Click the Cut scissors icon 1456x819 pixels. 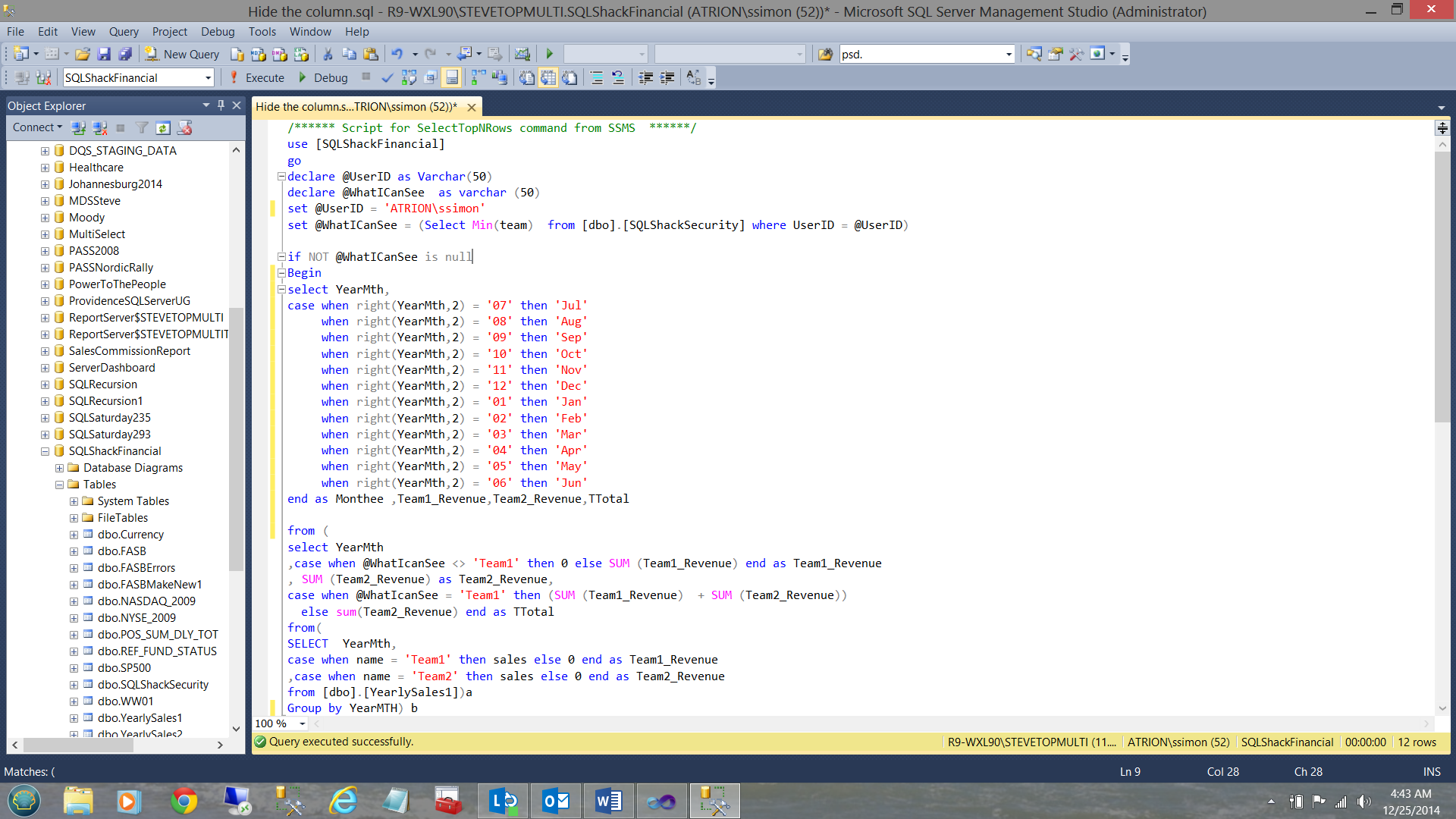tap(328, 54)
